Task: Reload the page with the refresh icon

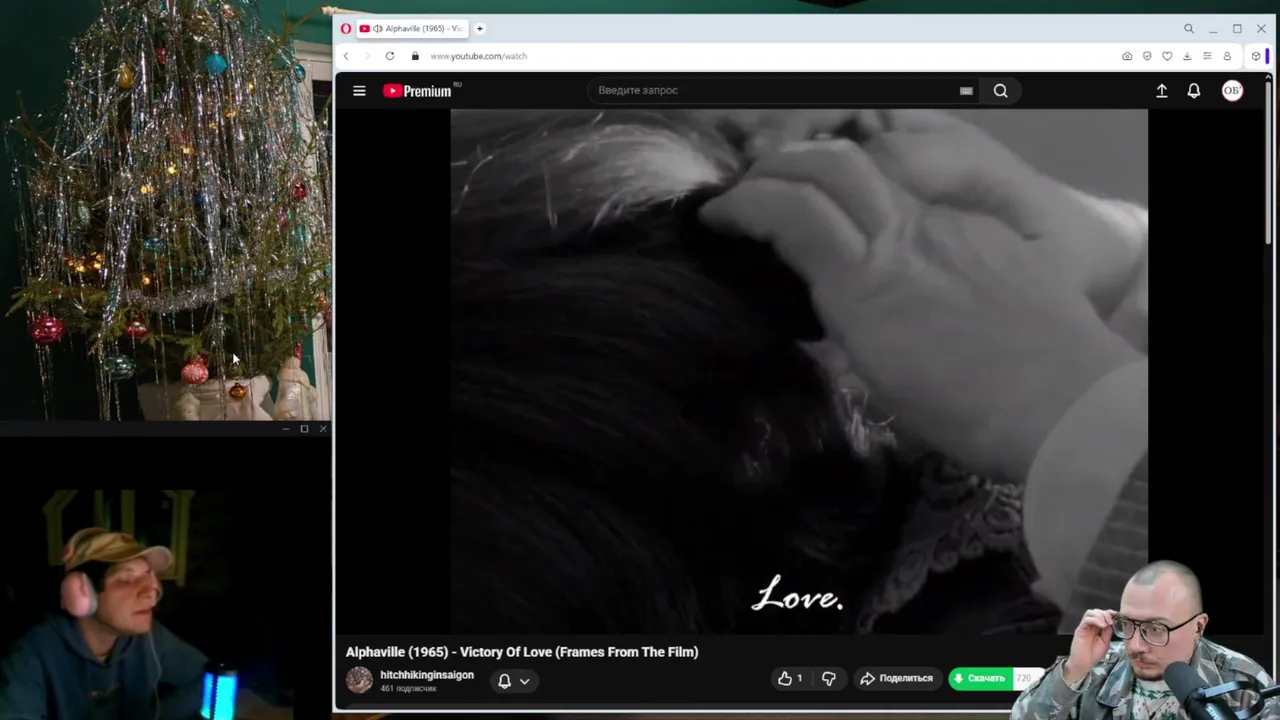Action: click(390, 56)
